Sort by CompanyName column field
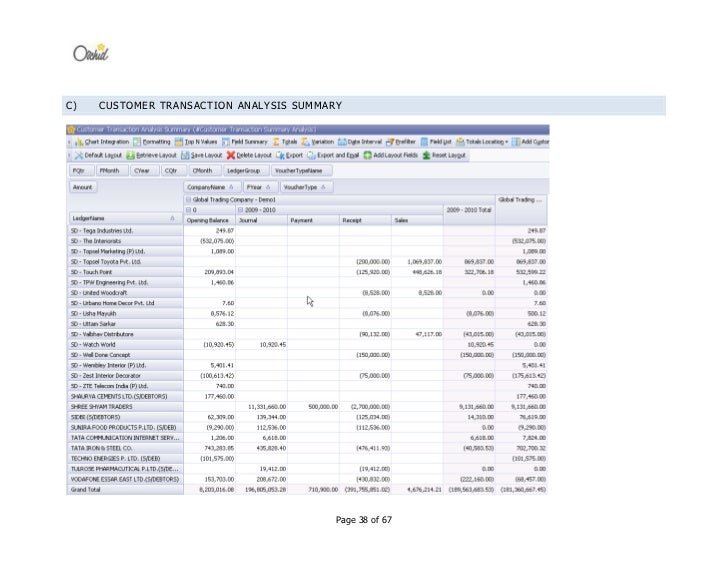 [213, 187]
